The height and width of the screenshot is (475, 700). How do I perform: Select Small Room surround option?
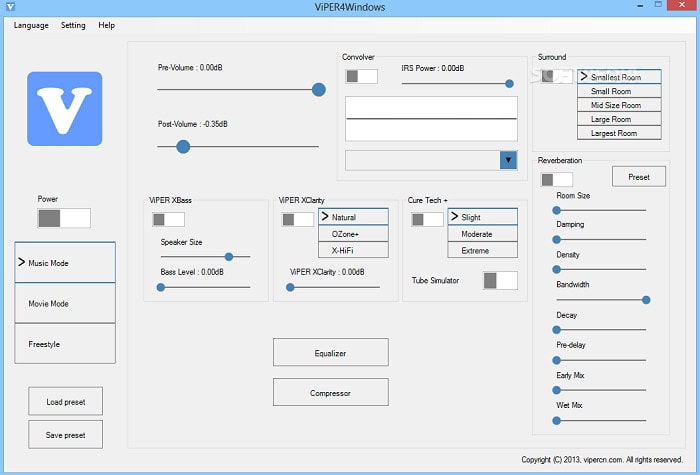(619, 91)
